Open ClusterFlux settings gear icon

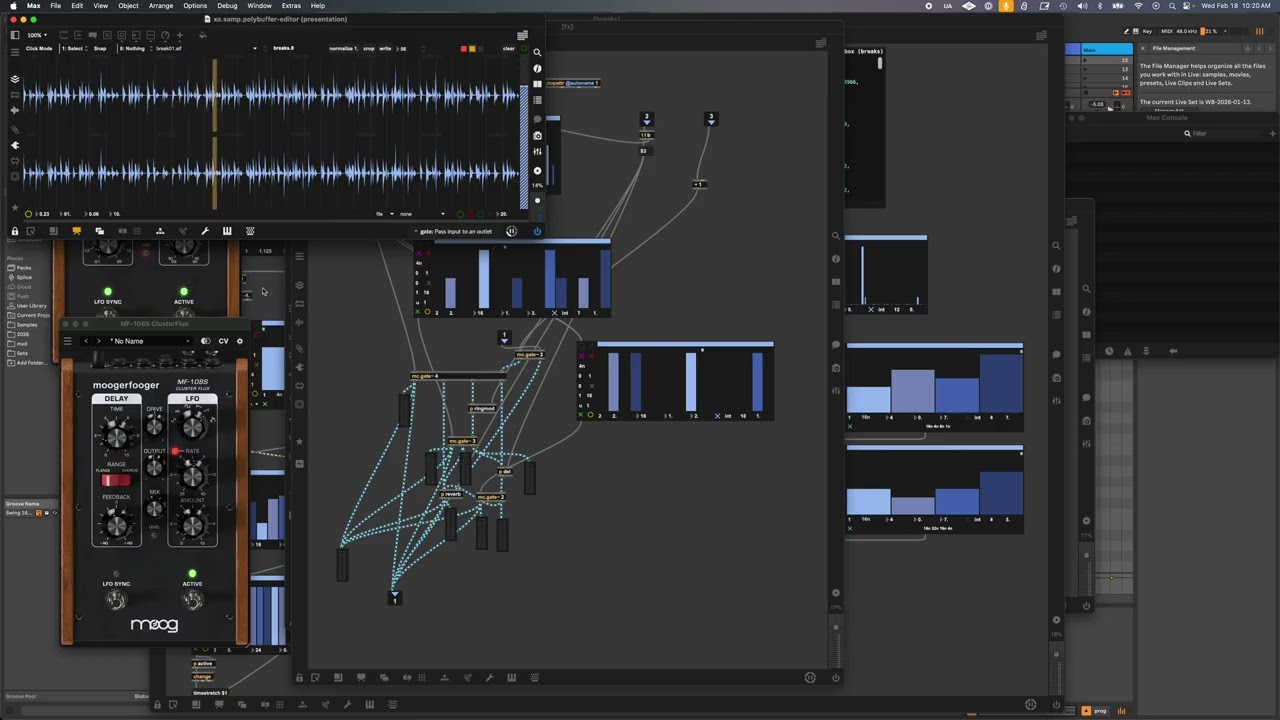(239, 341)
